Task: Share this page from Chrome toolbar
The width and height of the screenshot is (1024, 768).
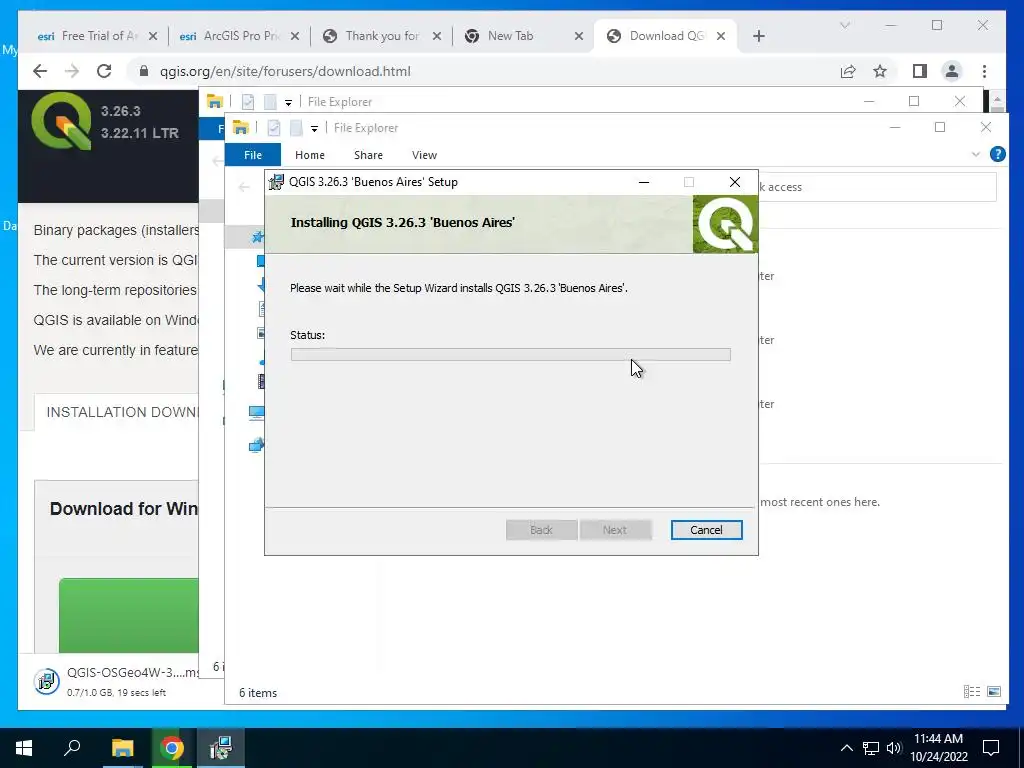Action: click(x=848, y=71)
